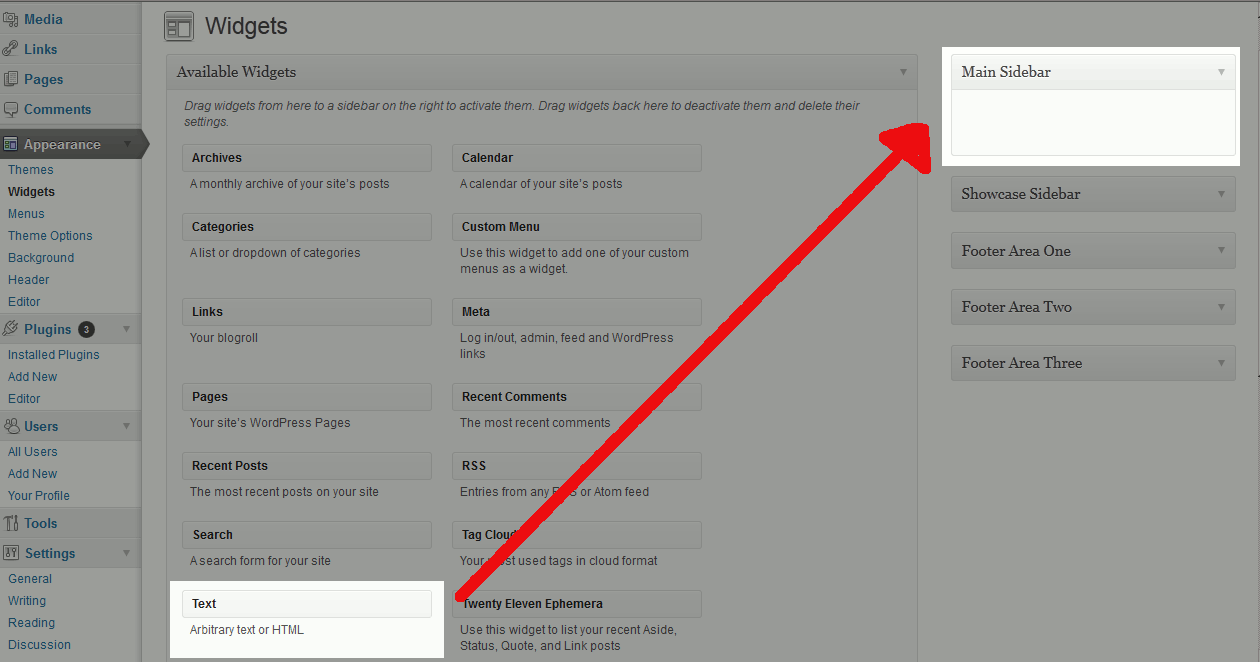The image size is (1260, 662).
Task: Select the Text widget title bar
Action: click(x=306, y=603)
